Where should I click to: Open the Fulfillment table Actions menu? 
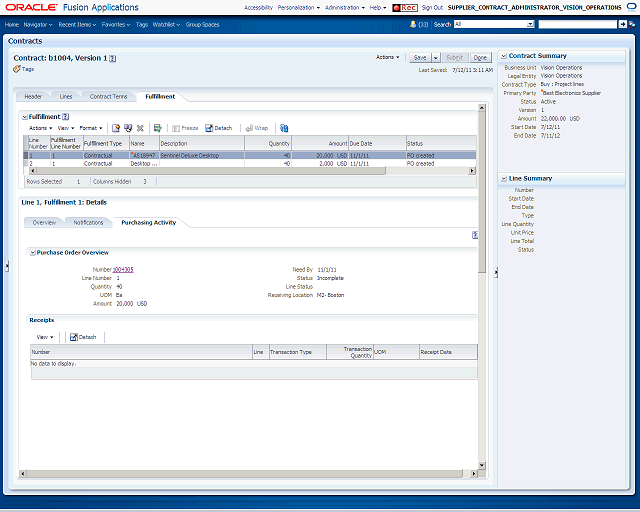[40, 128]
